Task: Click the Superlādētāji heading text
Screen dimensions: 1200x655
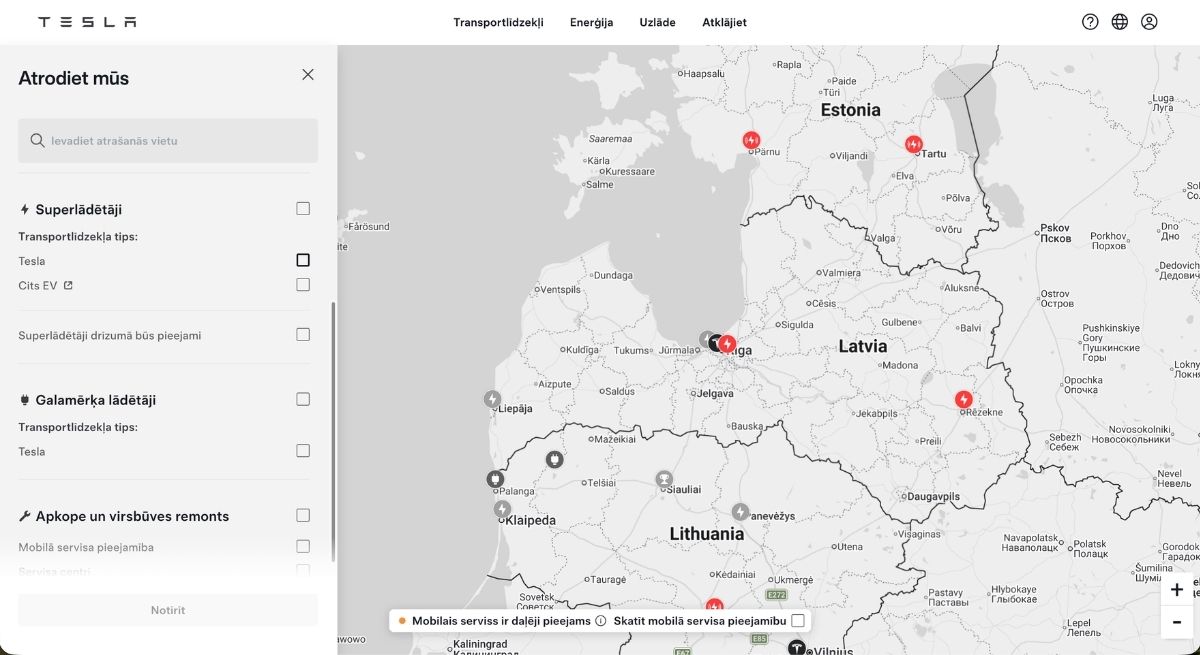Action: click(78, 210)
